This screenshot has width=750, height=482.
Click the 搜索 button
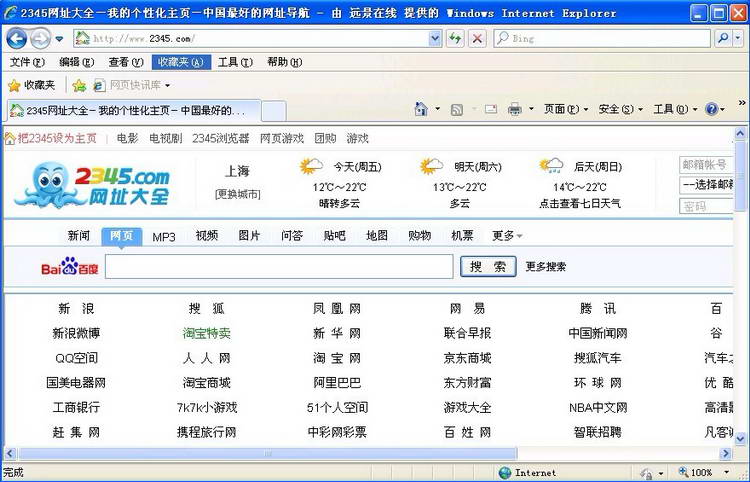coord(488,266)
